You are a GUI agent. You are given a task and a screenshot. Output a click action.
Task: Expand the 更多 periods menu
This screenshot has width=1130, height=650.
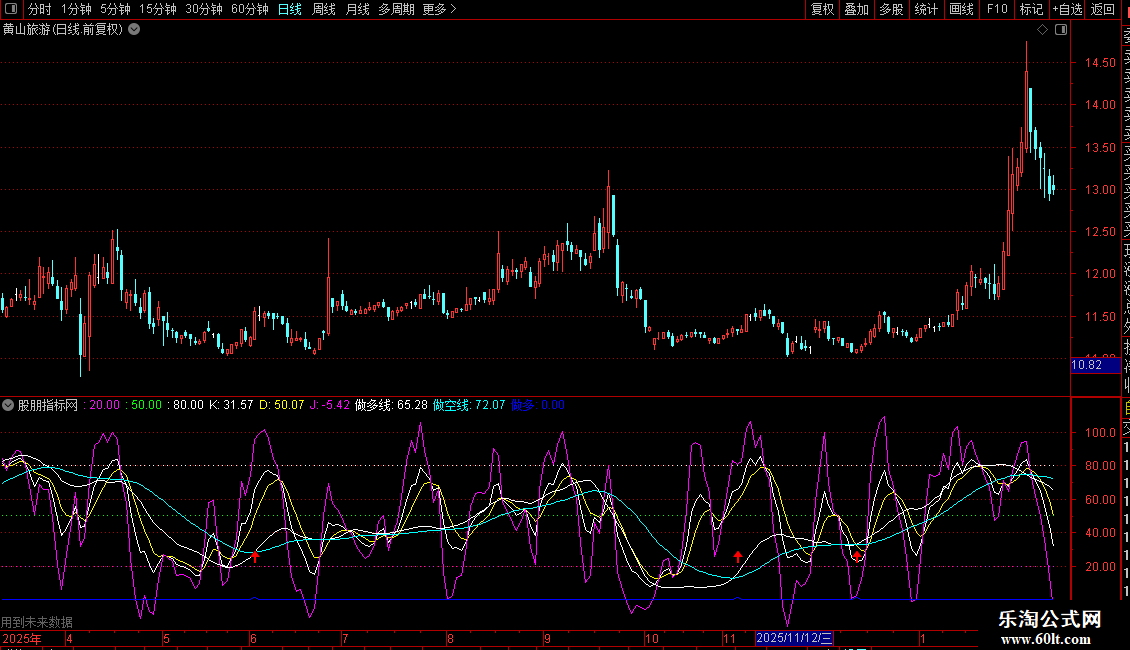[439, 9]
